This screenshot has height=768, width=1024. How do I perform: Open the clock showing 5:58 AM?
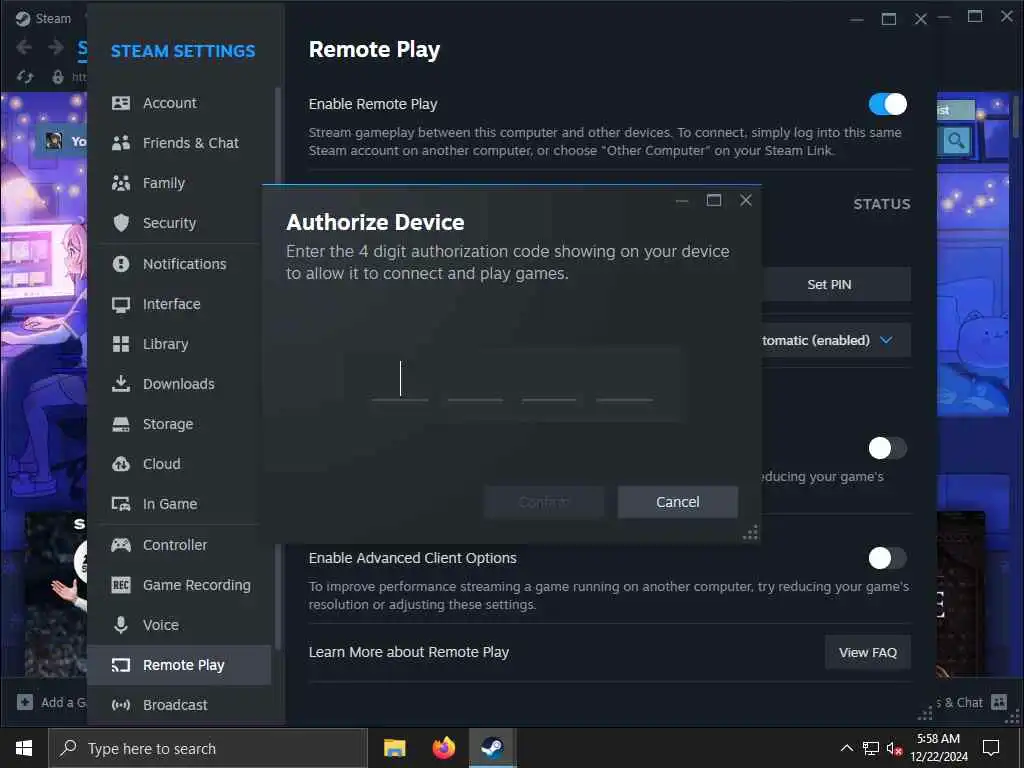click(x=938, y=748)
